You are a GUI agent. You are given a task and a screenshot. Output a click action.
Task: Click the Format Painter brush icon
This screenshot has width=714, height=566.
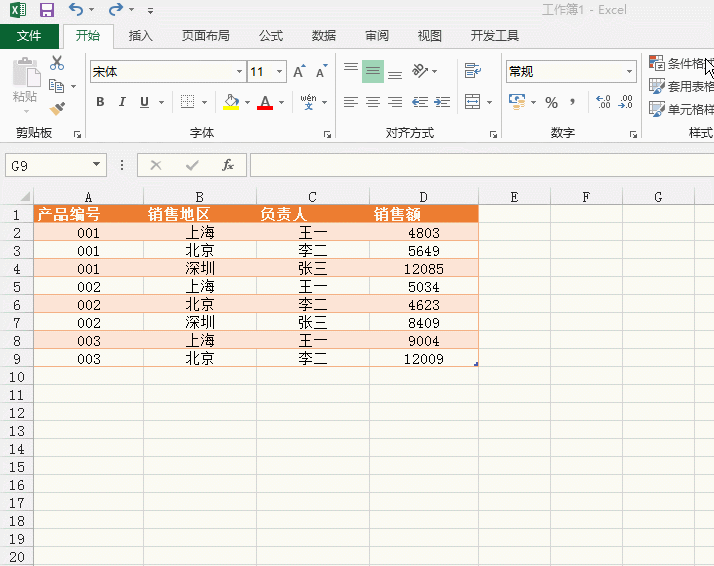57,108
